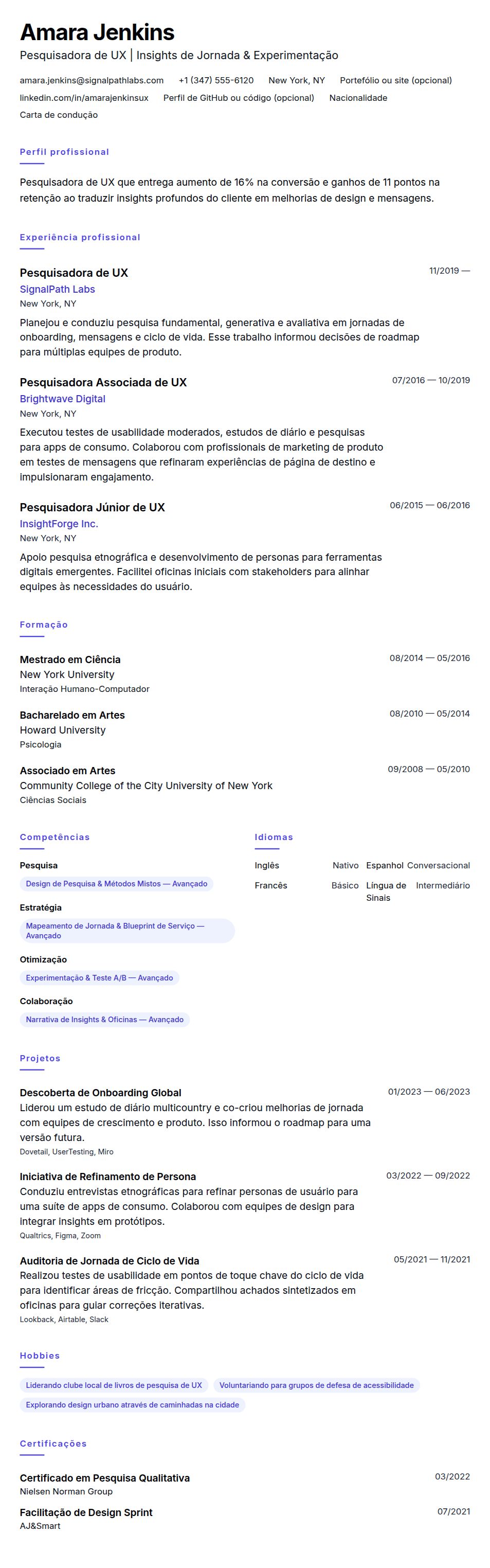
Task: Select the Nacionalidade placeholder
Action: pyautogui.click(x=358, y=98)
